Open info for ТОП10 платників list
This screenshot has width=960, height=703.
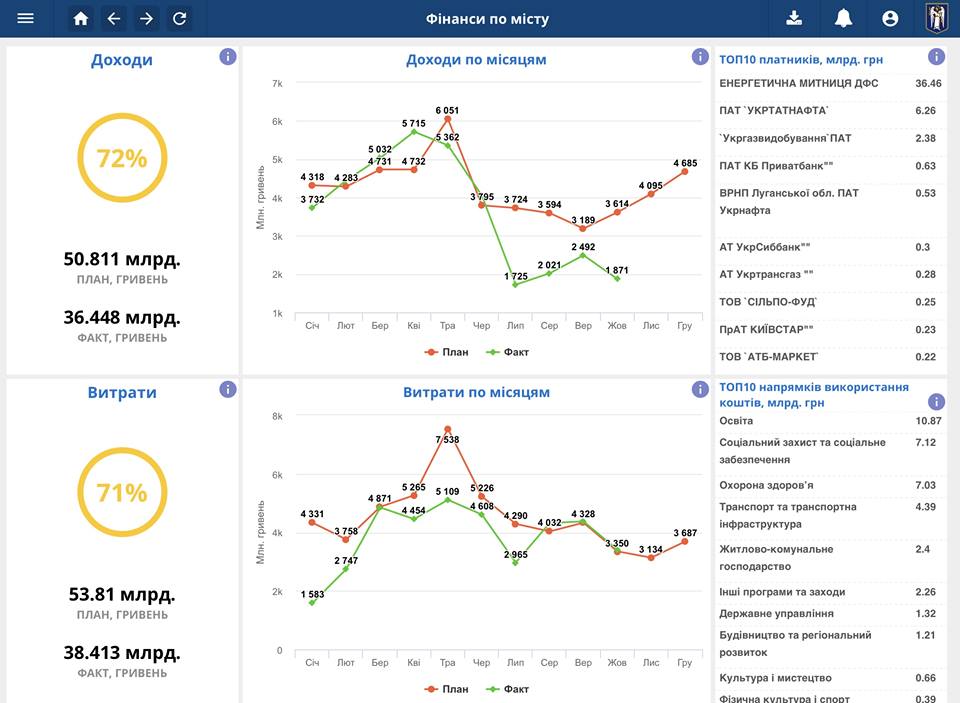point(936,57)
